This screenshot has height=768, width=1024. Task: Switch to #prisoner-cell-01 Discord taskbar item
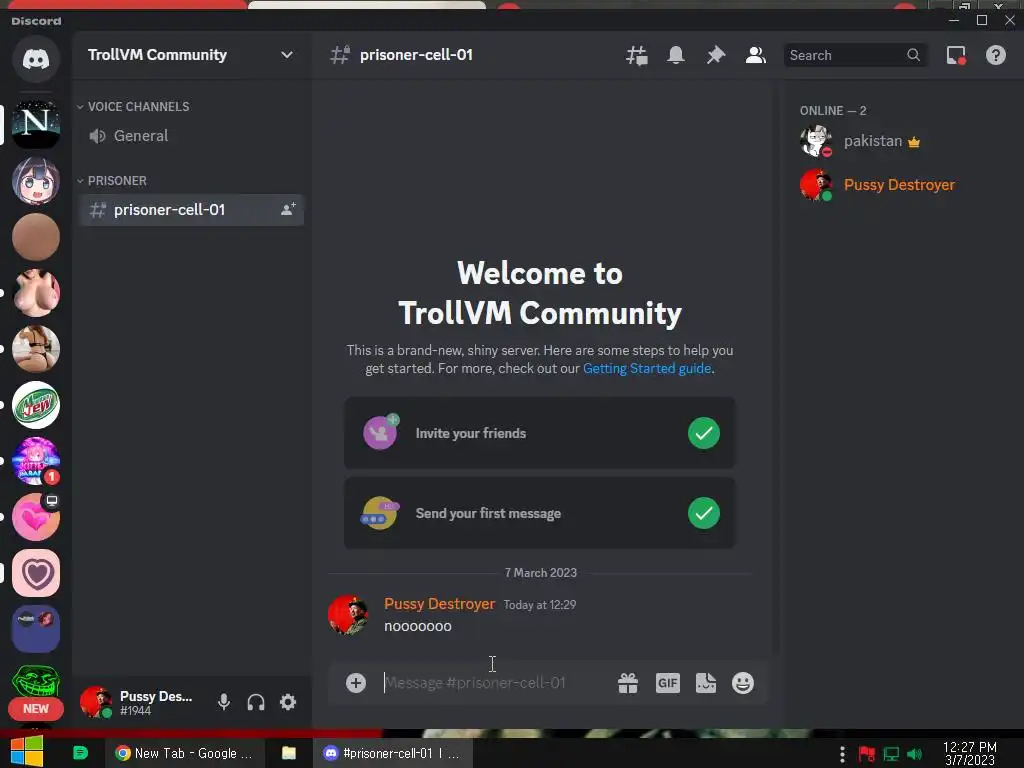click(x=392, y=753)
